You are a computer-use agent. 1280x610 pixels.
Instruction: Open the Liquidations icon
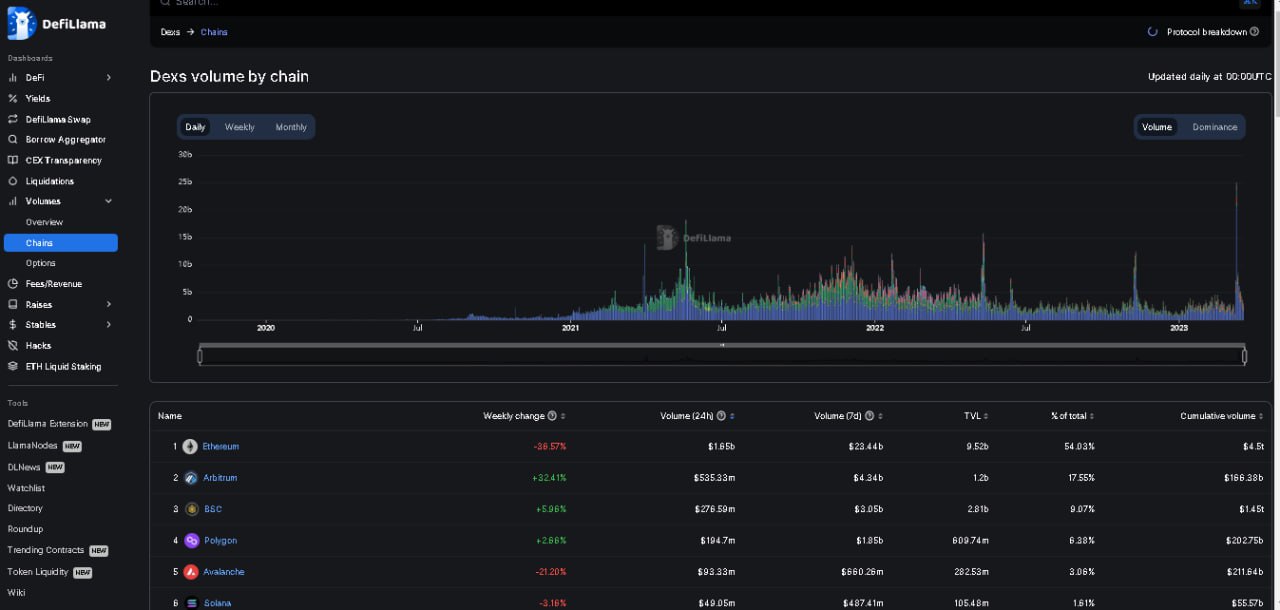point(13,181)
